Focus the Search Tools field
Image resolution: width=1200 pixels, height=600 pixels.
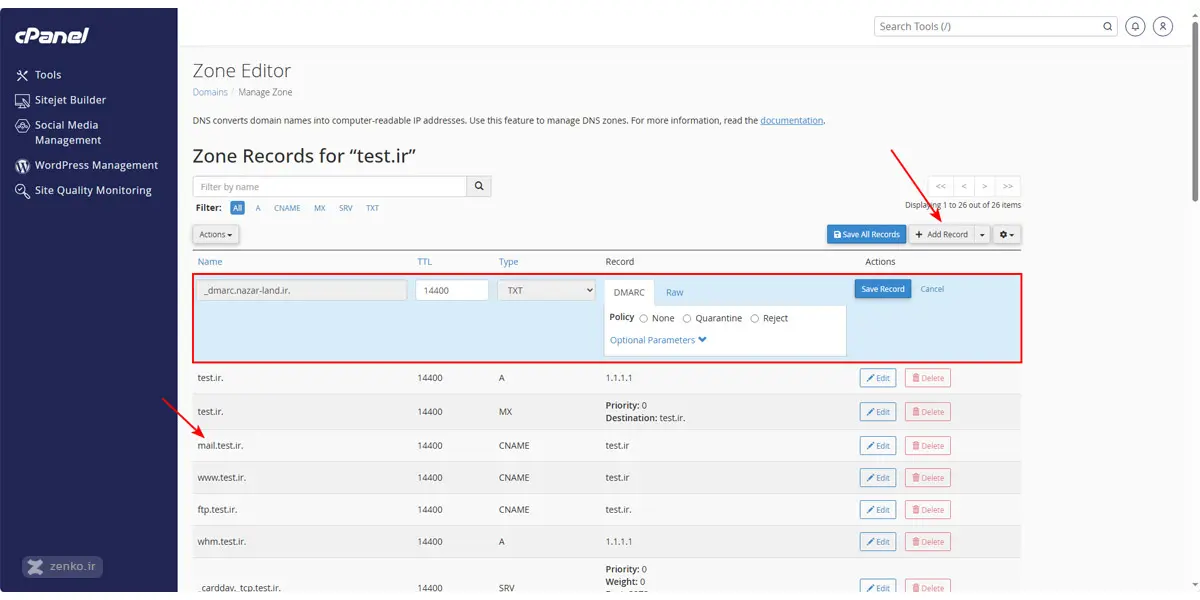[x=988, y=27]
